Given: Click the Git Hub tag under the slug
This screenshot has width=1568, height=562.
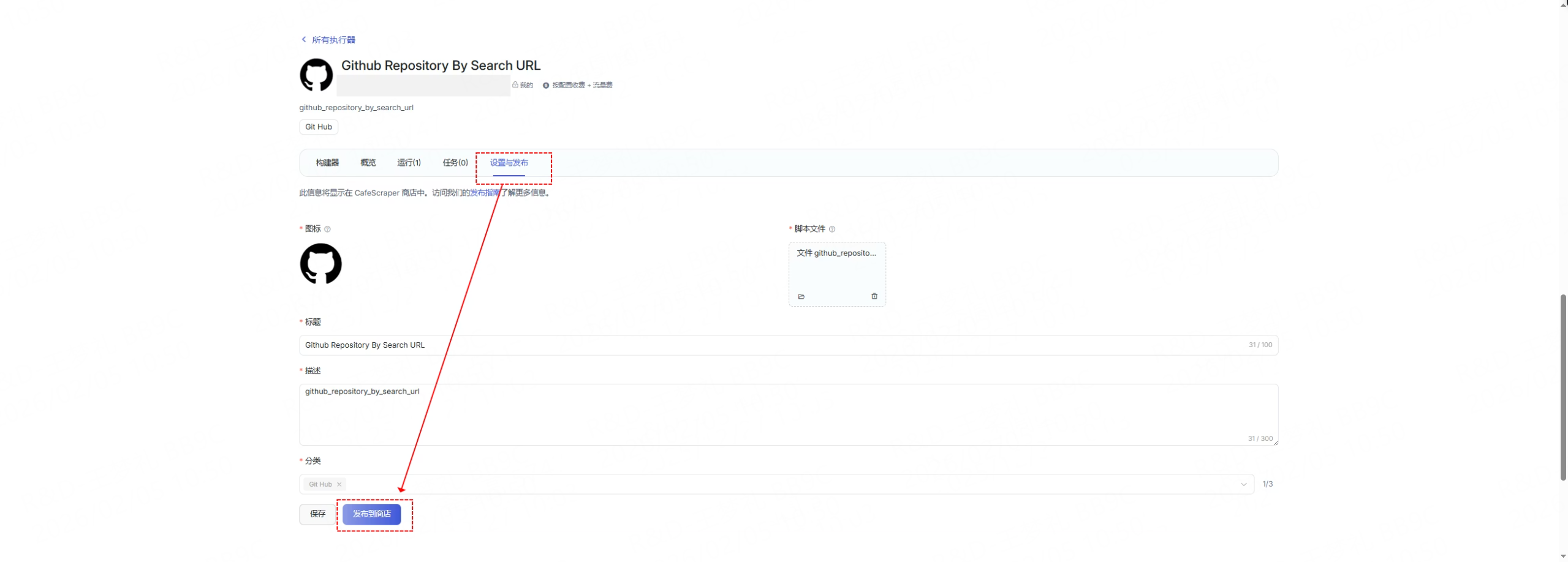Looking at the screenshot, I should pyautogui.click(x=319, y=127).
